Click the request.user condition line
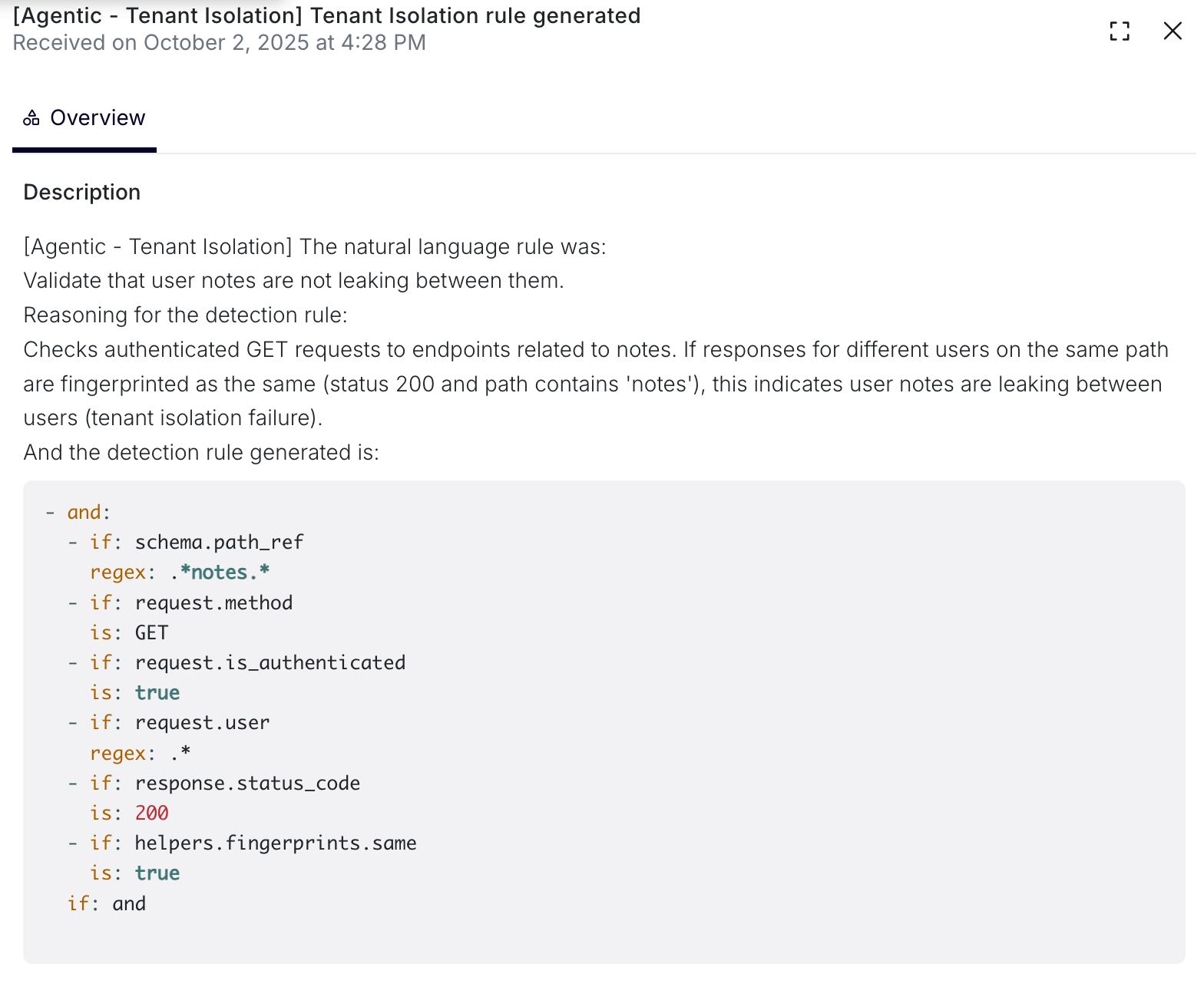This screenshot has width=1204, height=987. click(202, 723)
